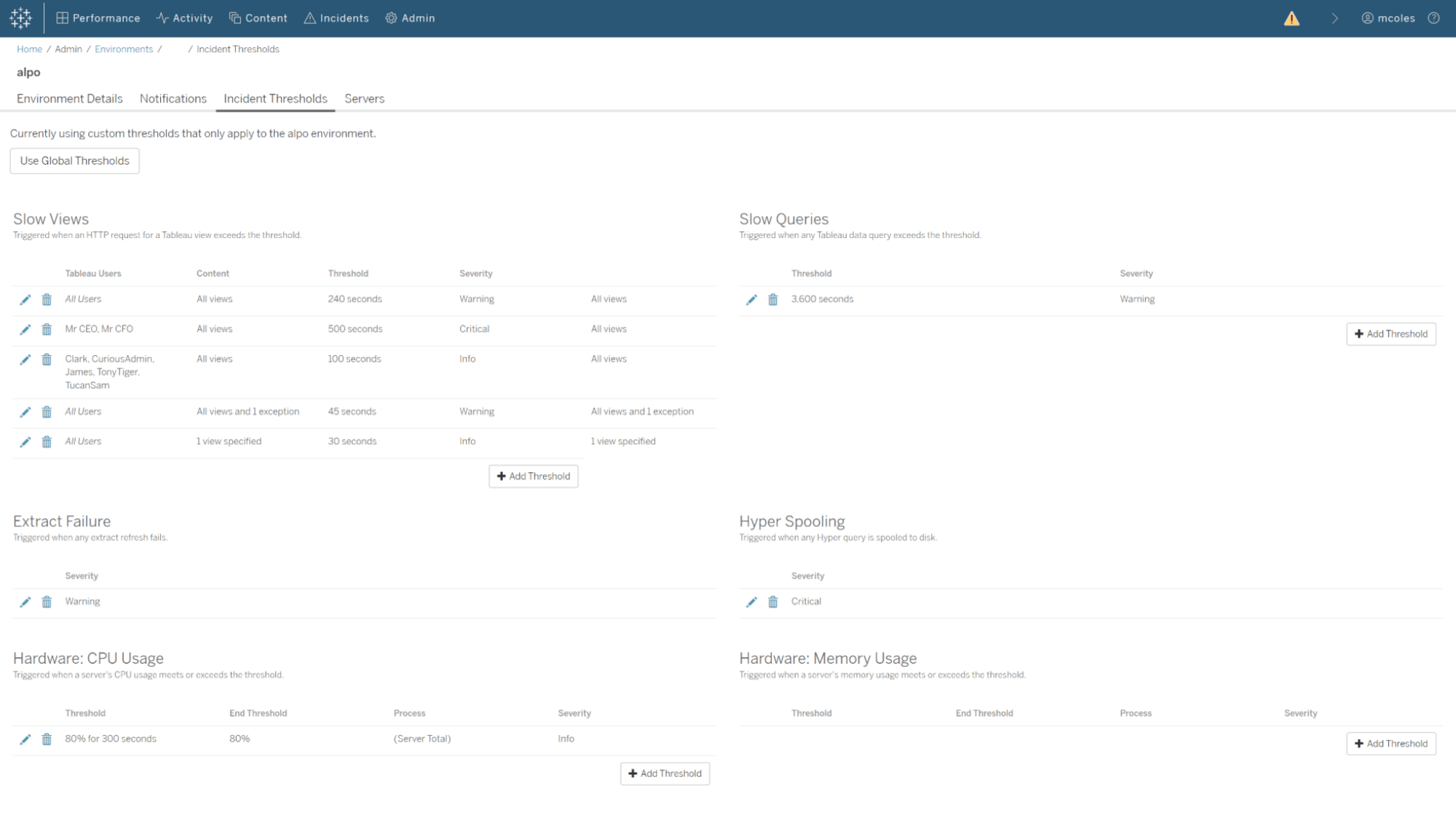The image size is (1456, 829).
Task: Open the mcoles user menu
Action: click(1388, 18)
